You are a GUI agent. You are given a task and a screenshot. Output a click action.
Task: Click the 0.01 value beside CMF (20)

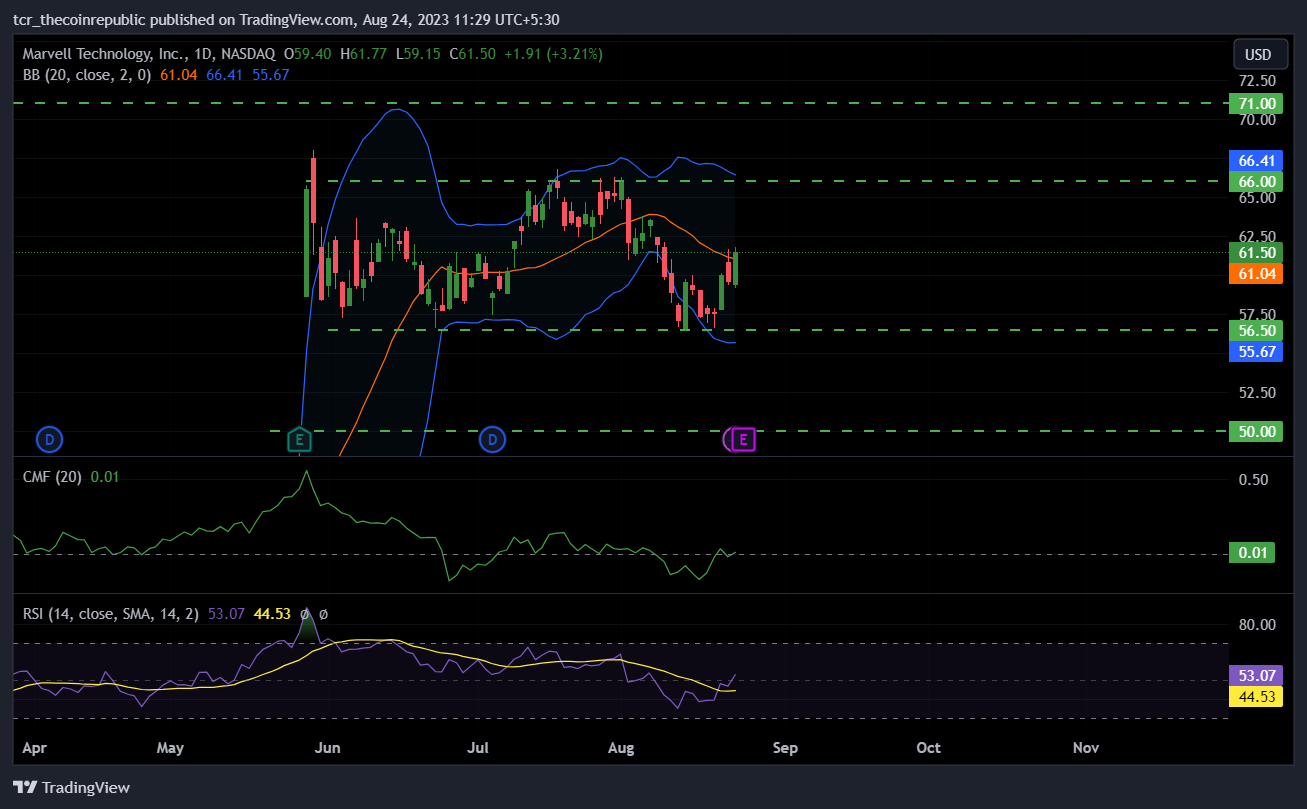[x=105, y=477]
